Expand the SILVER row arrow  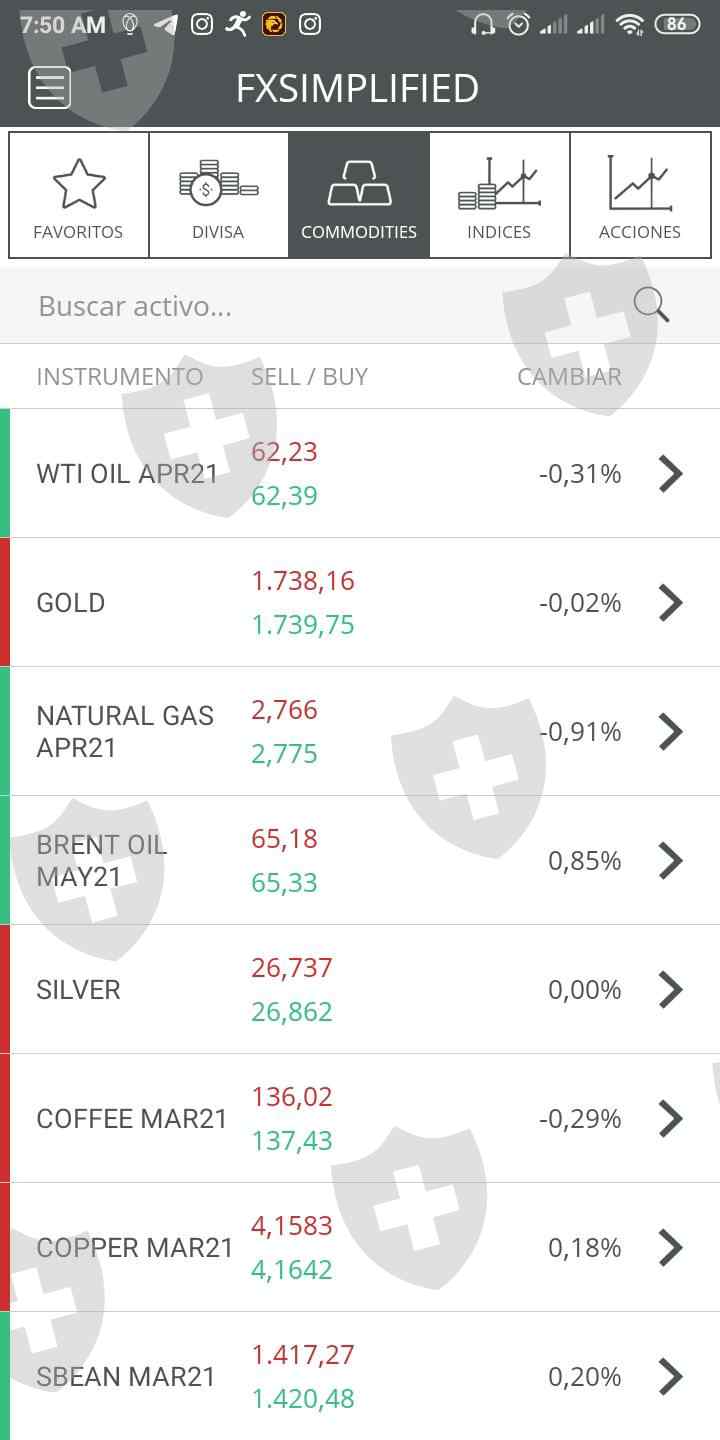(x=670, y=989)
